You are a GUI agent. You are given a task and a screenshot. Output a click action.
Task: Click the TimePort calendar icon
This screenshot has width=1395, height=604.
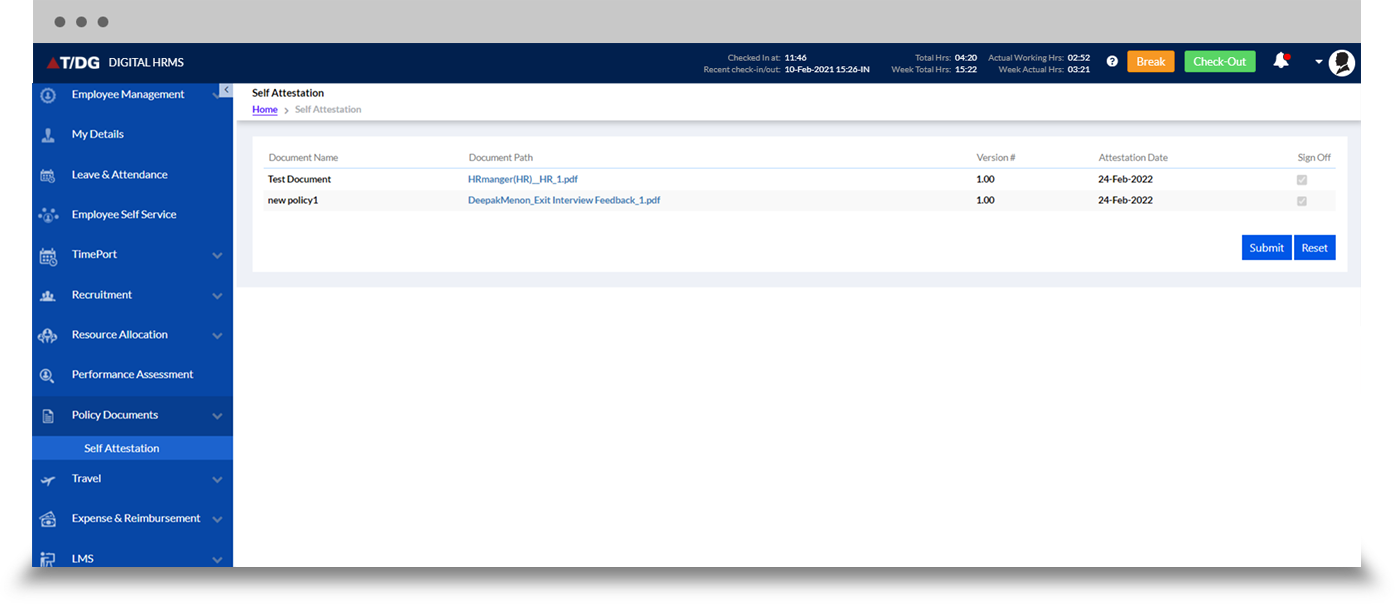pyautogui.click(x=47, y=256)
